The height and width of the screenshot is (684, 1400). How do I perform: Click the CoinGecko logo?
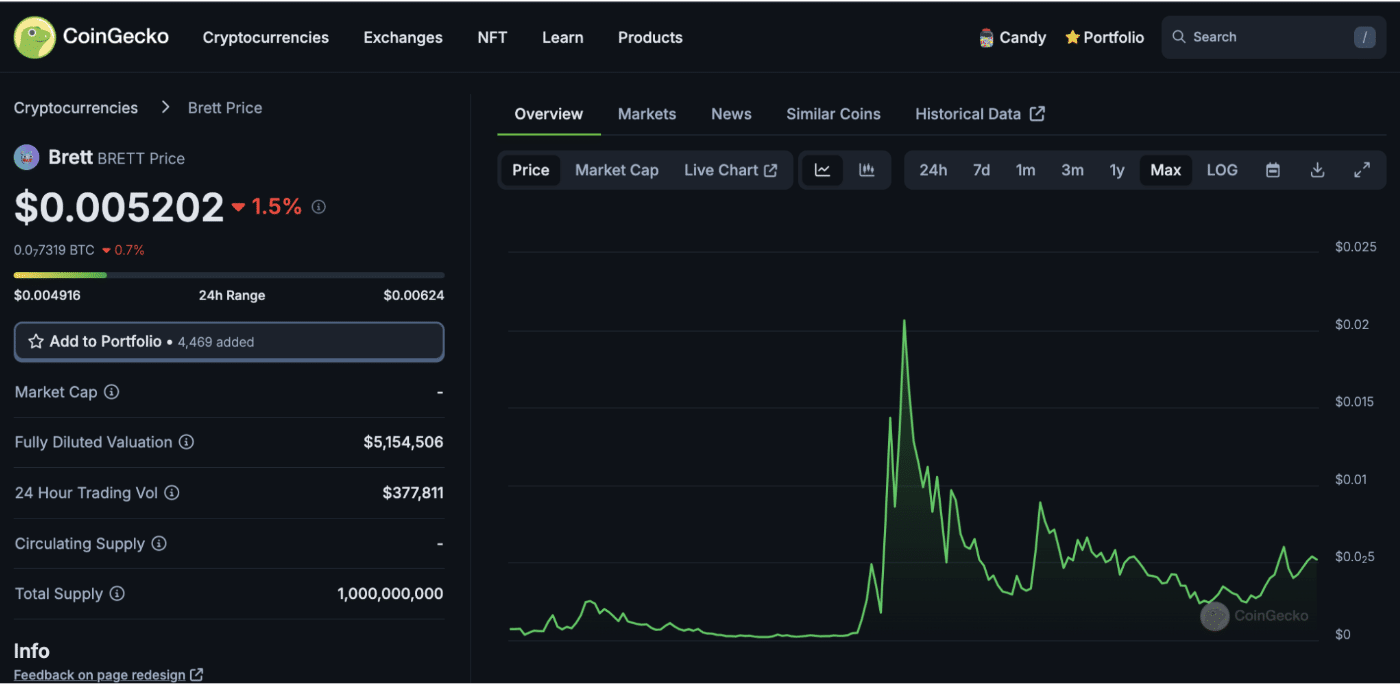(91, 37)
